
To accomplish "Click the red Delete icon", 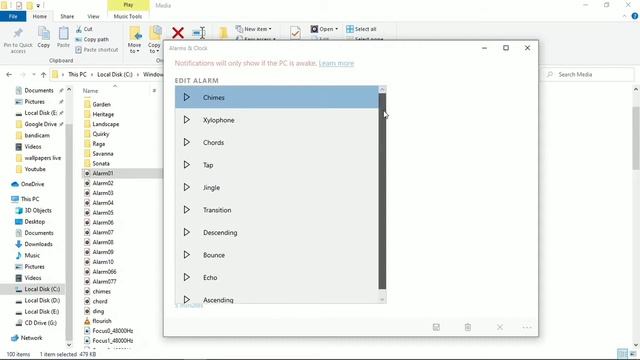I will point(178,33).
